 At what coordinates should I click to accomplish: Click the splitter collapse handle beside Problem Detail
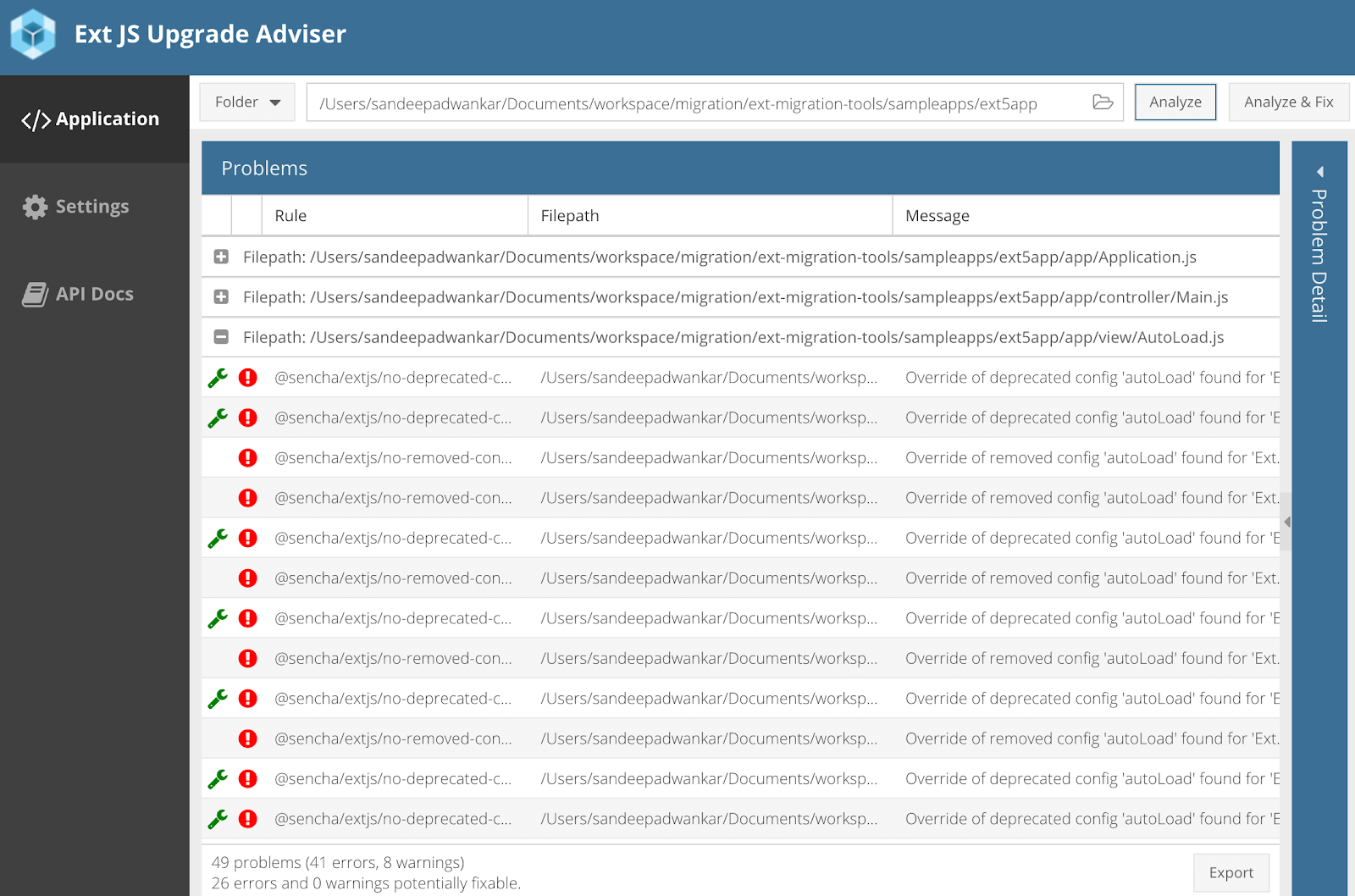(x=1286, y=522)
